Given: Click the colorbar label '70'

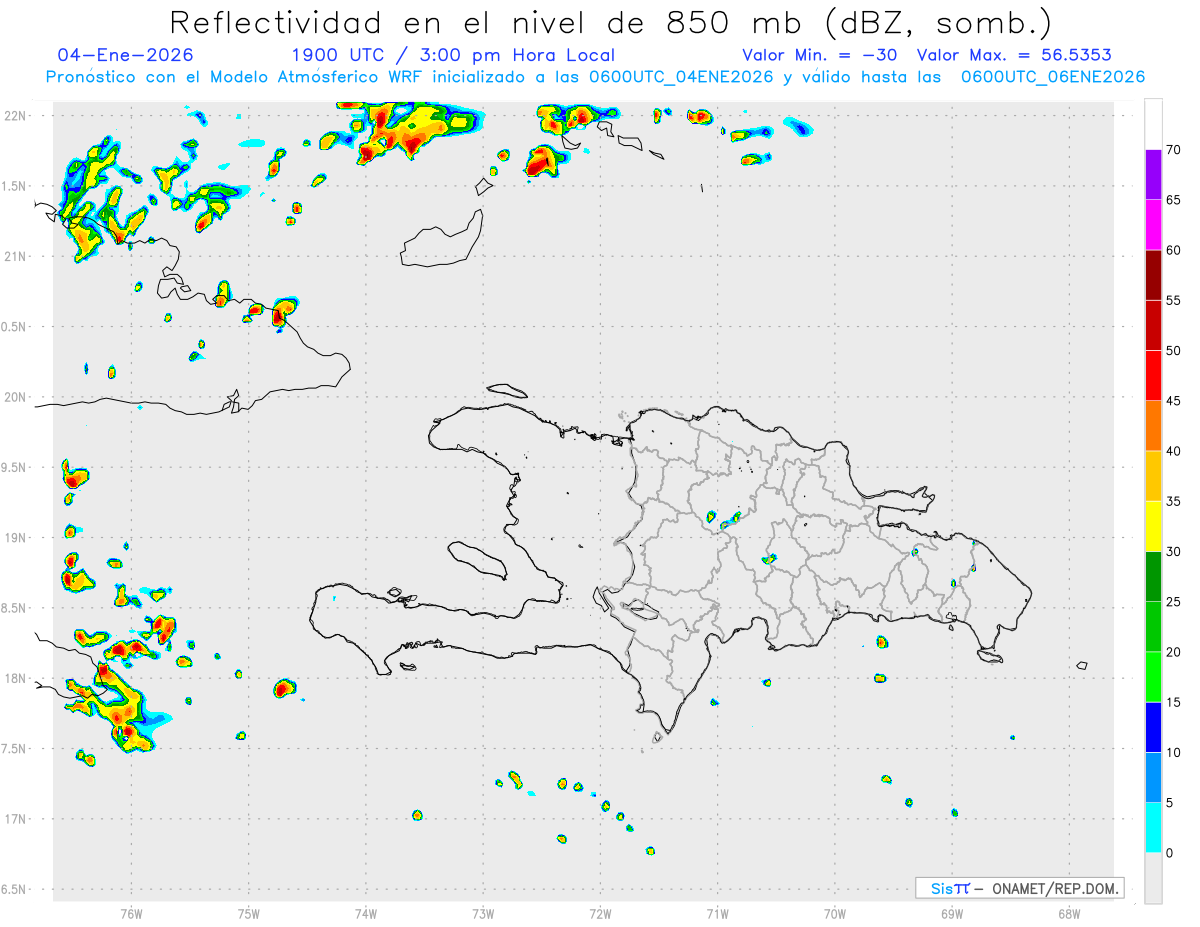Looking at the screenshot, I should 1174,150.
